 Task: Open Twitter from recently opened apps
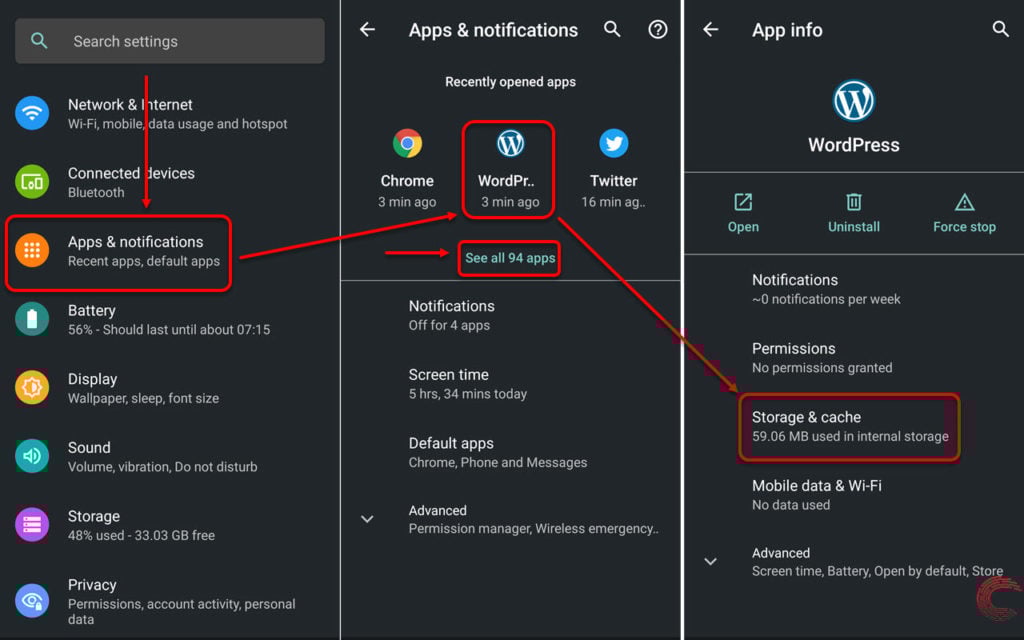[x=613, y=169]
